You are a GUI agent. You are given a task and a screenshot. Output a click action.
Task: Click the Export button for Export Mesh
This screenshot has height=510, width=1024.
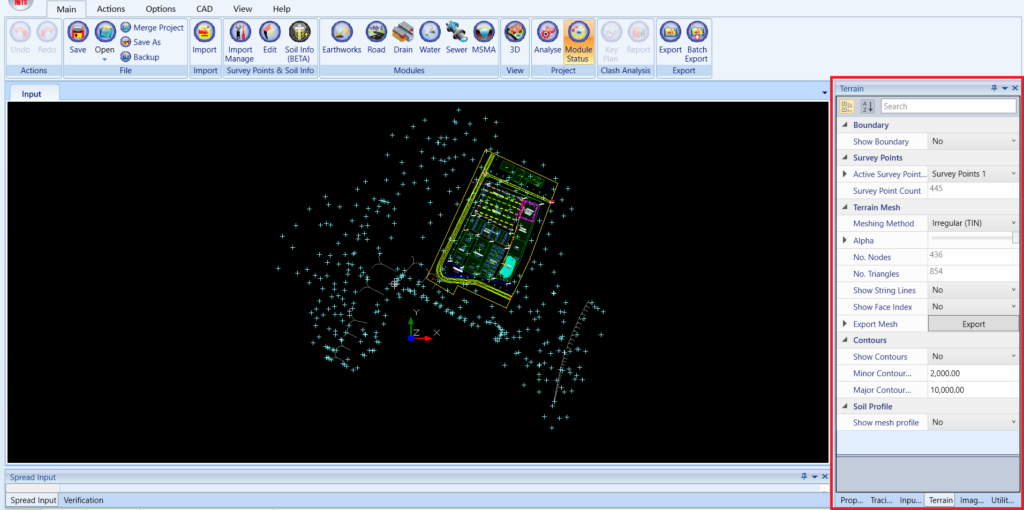pyautogui.click(x=973, y=324)
